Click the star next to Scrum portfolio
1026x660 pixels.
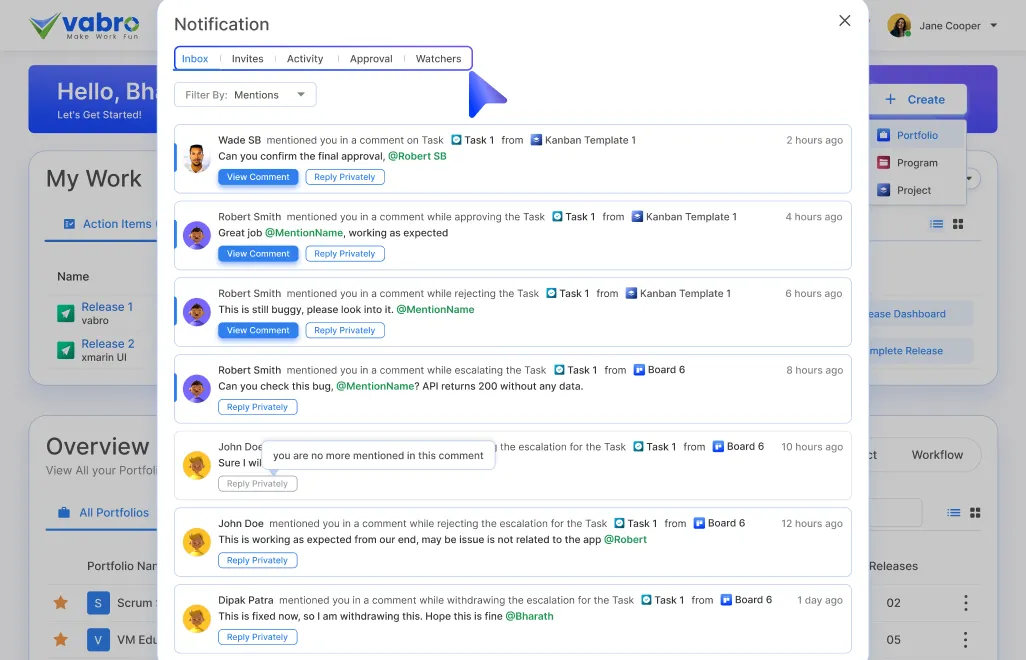pos(60,603)
